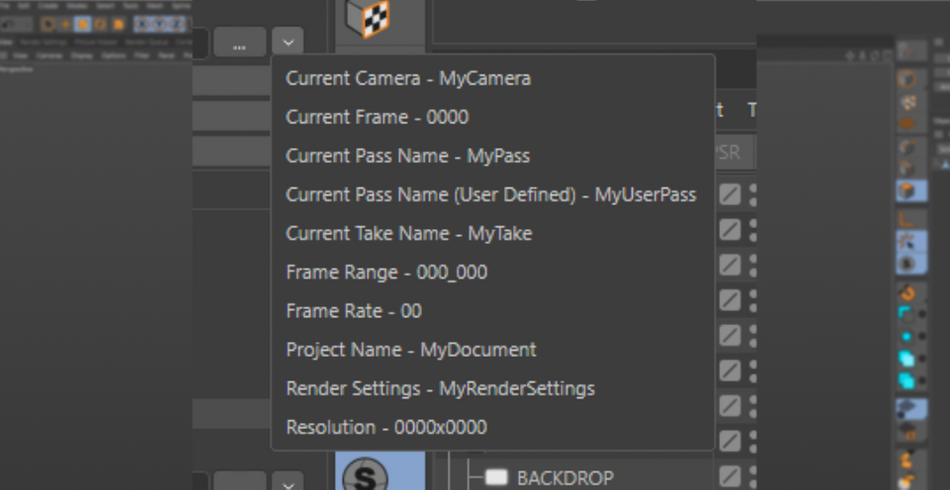Viewport: 950px width, 490px height.
Task: Choose Current Camera - MyCamera token
Action: [x=493, y=79]
